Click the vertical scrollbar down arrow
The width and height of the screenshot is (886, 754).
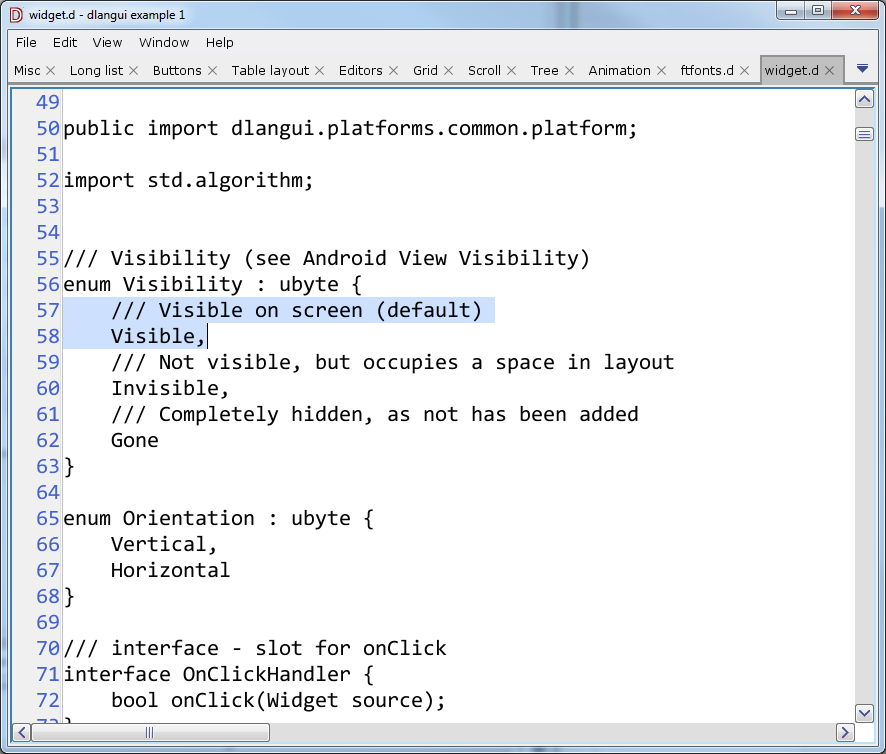tap(865, 712)
